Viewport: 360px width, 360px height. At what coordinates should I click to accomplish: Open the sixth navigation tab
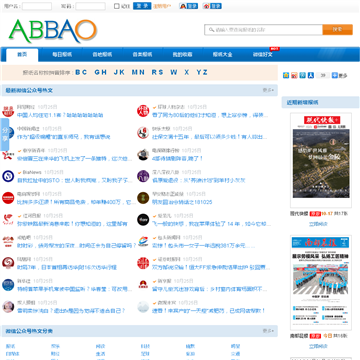click(x=222, y=55)
